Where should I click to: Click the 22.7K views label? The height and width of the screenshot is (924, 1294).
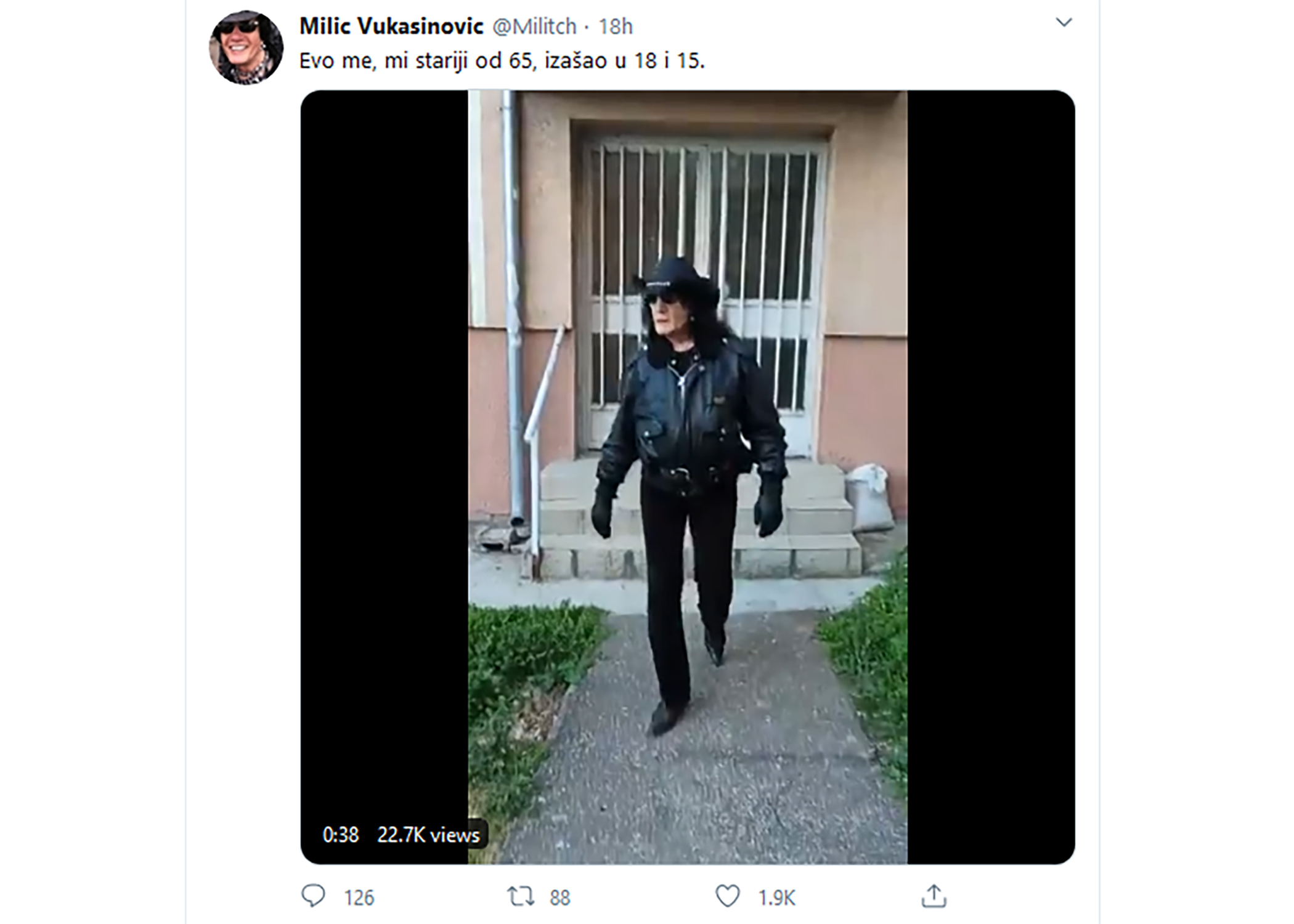click(x=428, y=835)
